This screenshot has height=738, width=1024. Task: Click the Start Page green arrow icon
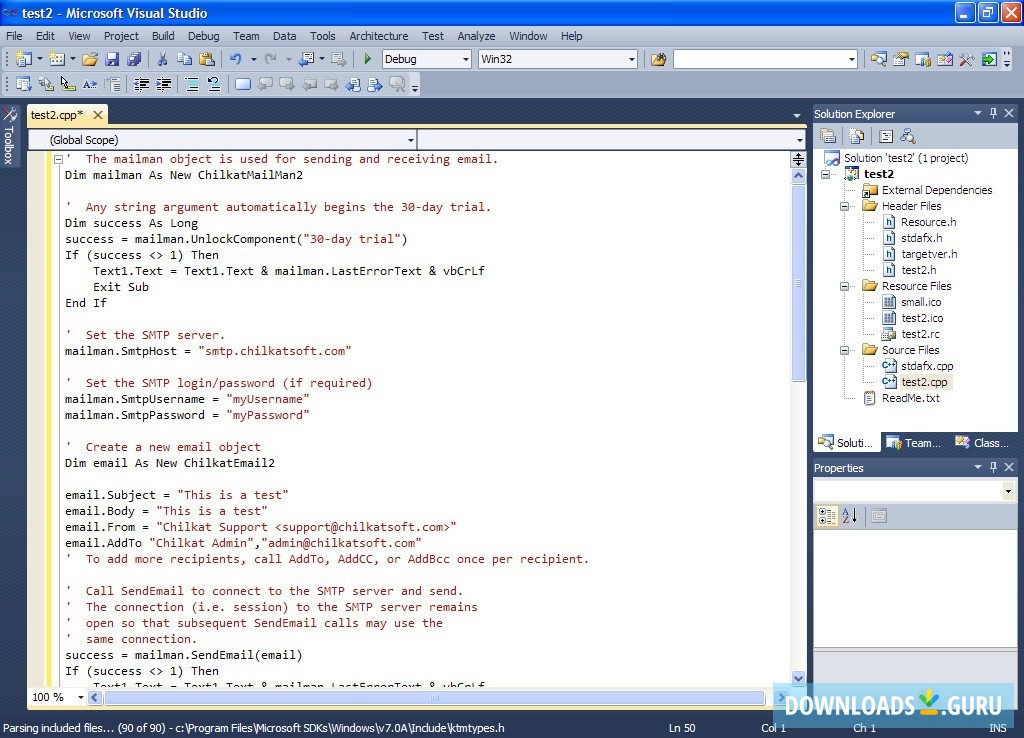click(989, 59)
